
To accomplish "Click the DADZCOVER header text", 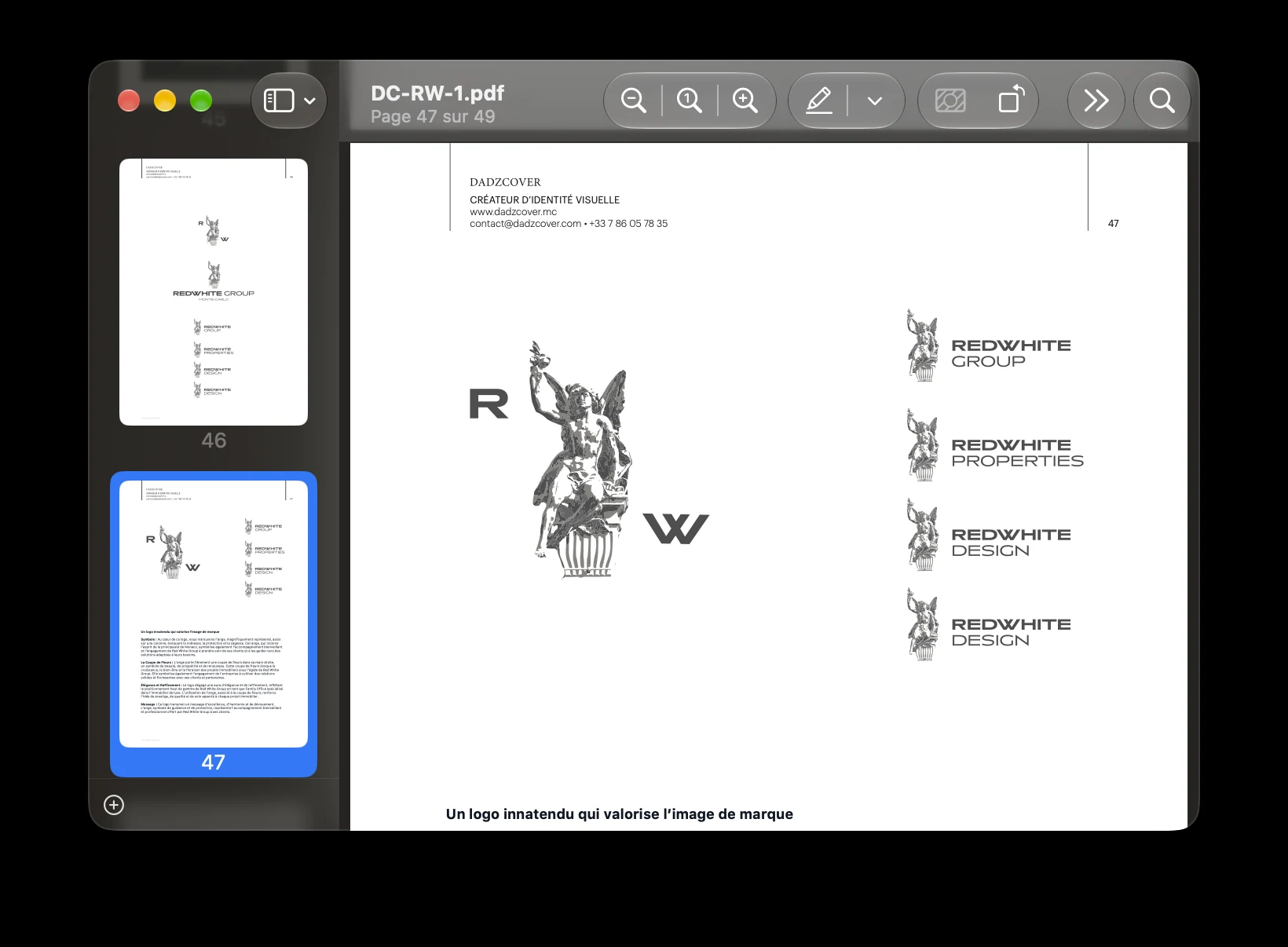I will [x=505, y=182].
